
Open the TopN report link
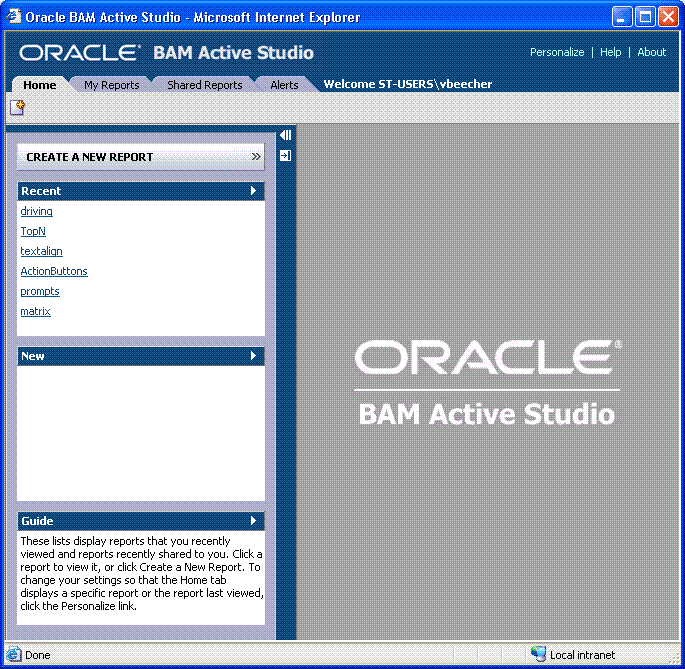[33, 231]
